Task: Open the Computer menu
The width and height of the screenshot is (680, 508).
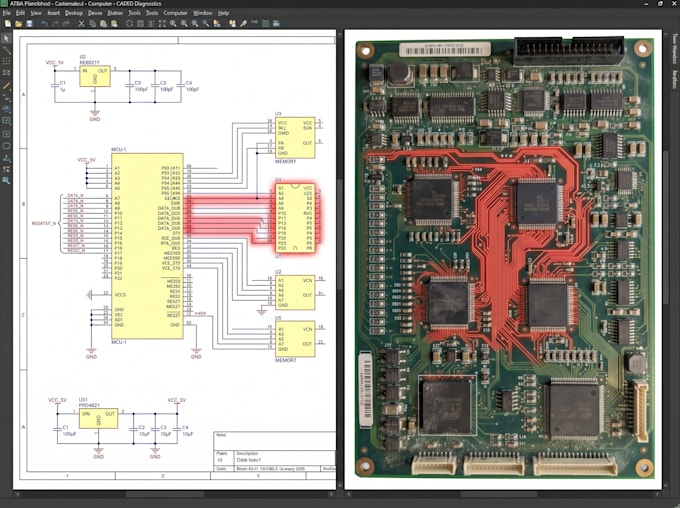Action: pyautogui.click(x=175, y=13)
